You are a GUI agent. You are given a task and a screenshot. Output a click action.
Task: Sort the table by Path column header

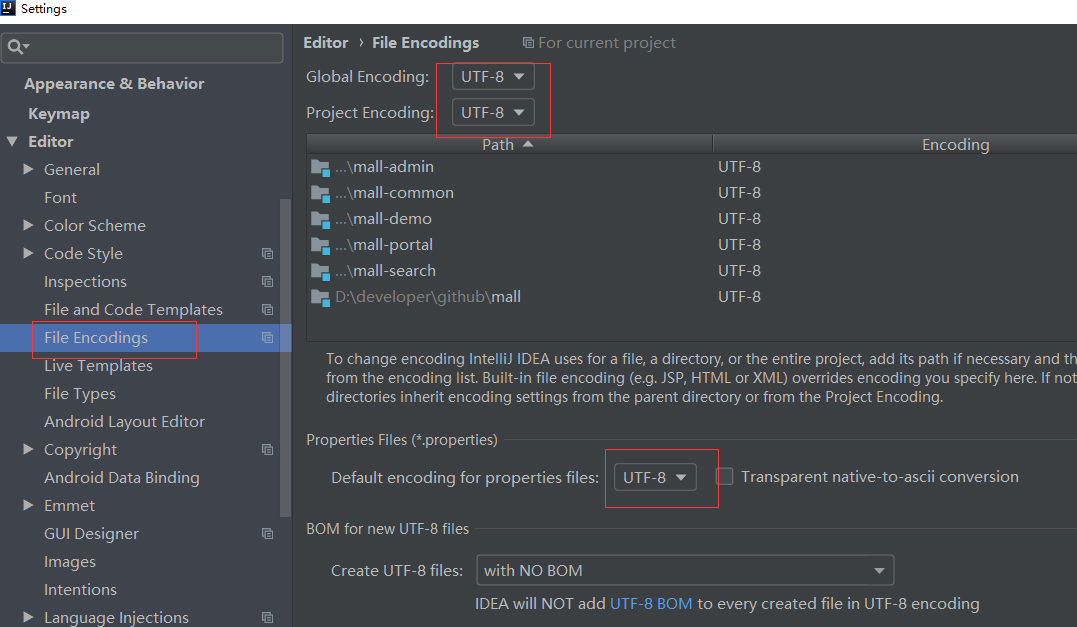[508, 144]
